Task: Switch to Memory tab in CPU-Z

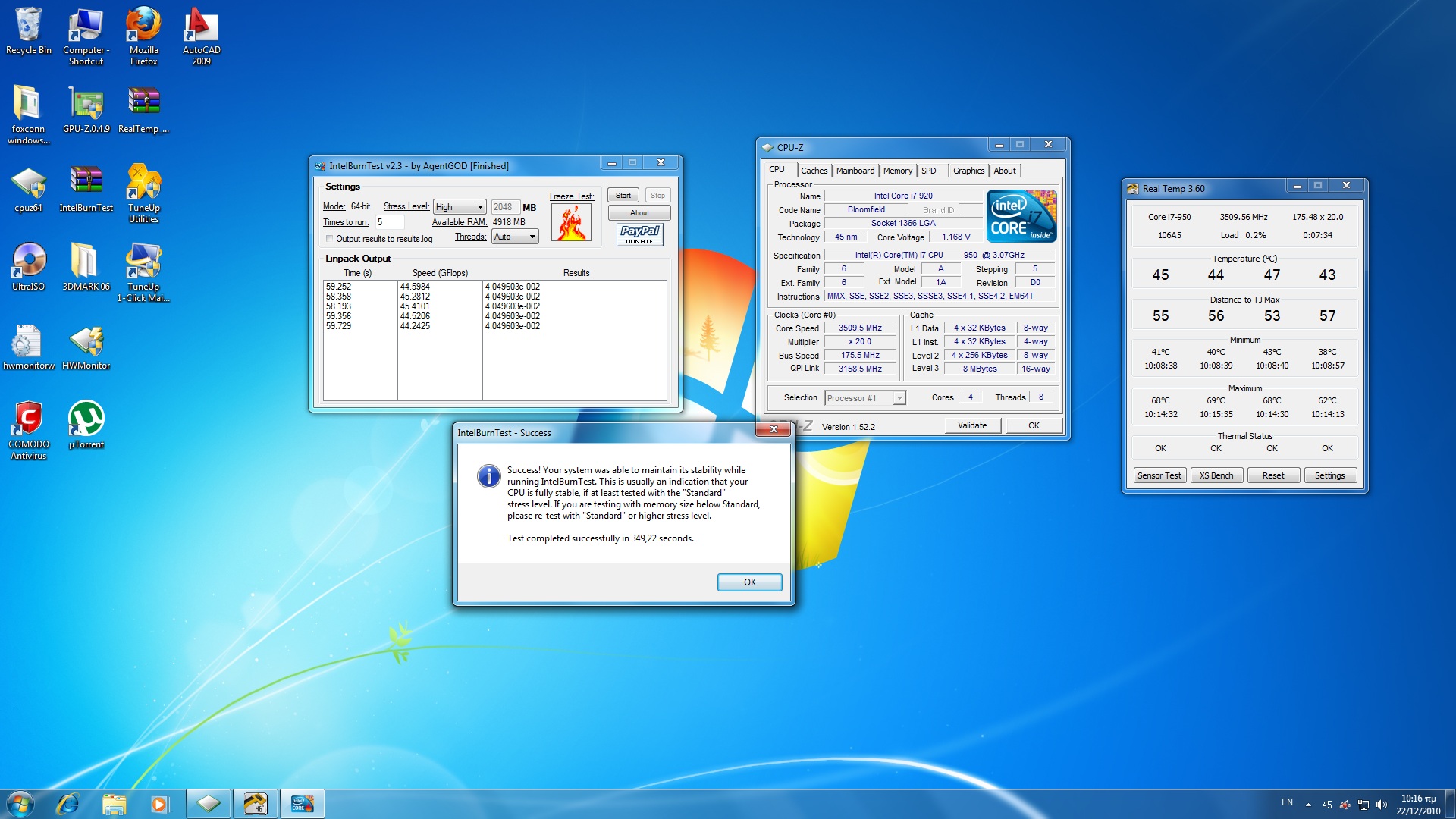Action: 898,171
